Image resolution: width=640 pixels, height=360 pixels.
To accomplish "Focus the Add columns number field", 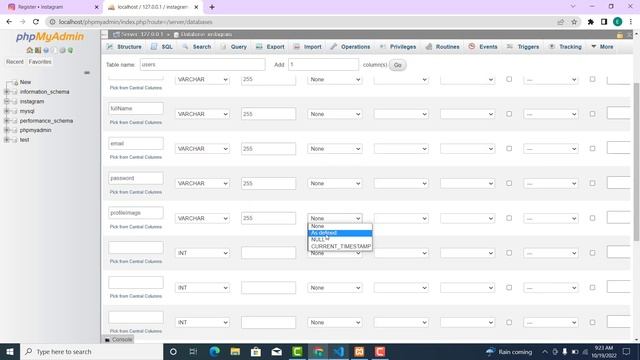I will pos(323,64).
